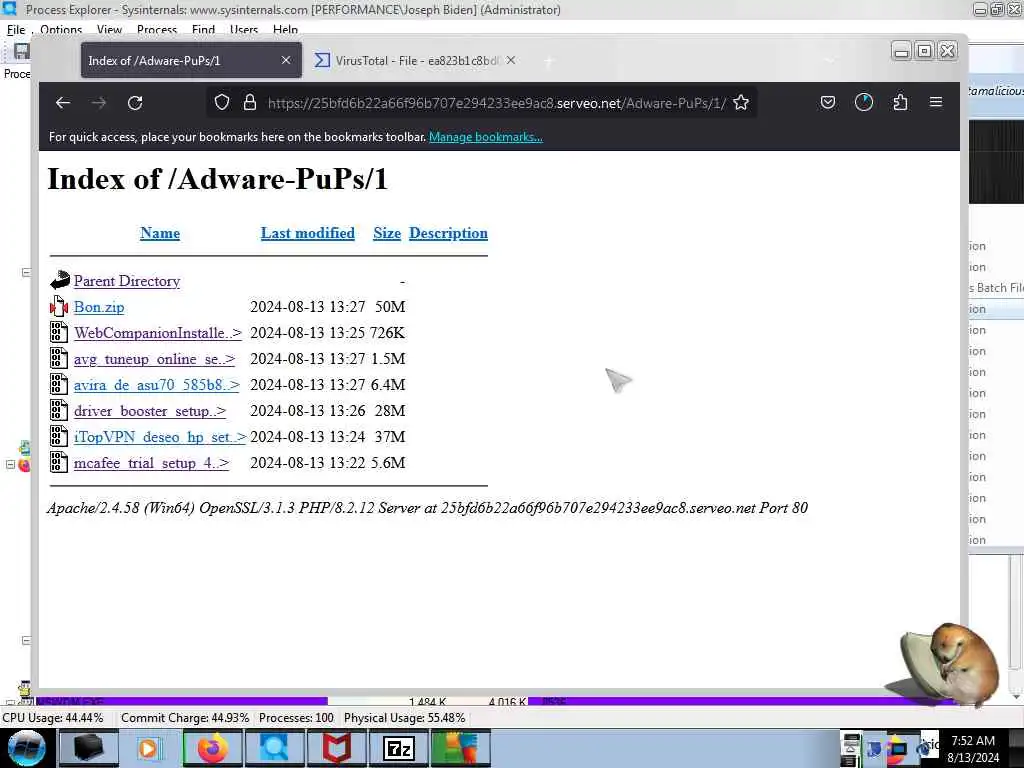Click the 2024-08-13 13:22 modified date
This screenshot has width=1024, height=768.
point(308,463)
